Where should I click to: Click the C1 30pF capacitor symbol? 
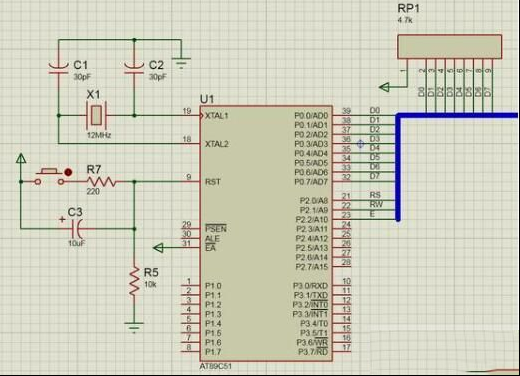coord(58,68)
